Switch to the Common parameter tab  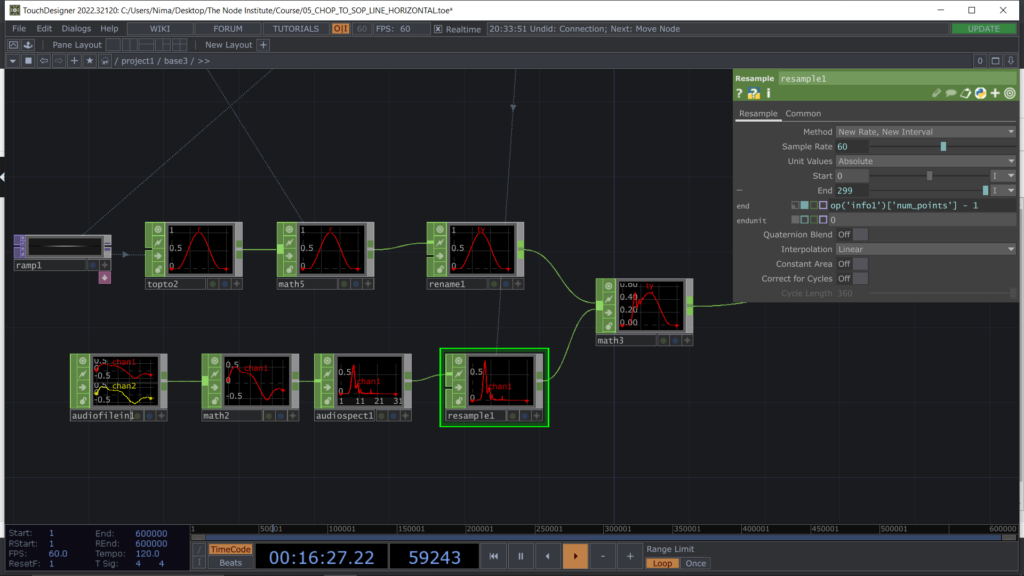(803, 114)
